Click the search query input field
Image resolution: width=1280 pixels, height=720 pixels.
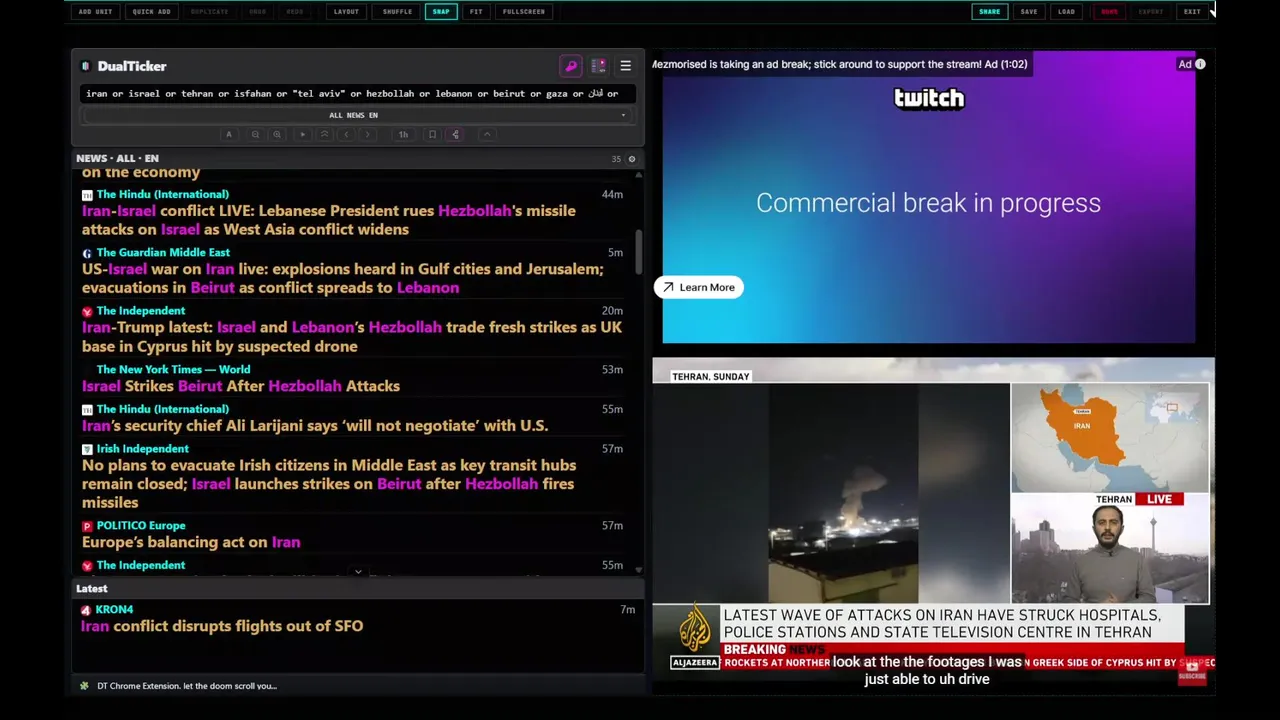(x=358, y=94)
